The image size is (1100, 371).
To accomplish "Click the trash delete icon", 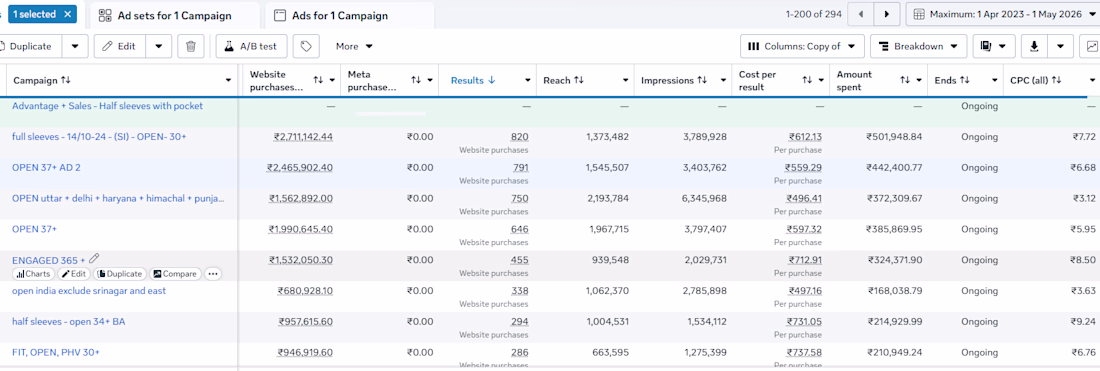I will coord(191,46).
